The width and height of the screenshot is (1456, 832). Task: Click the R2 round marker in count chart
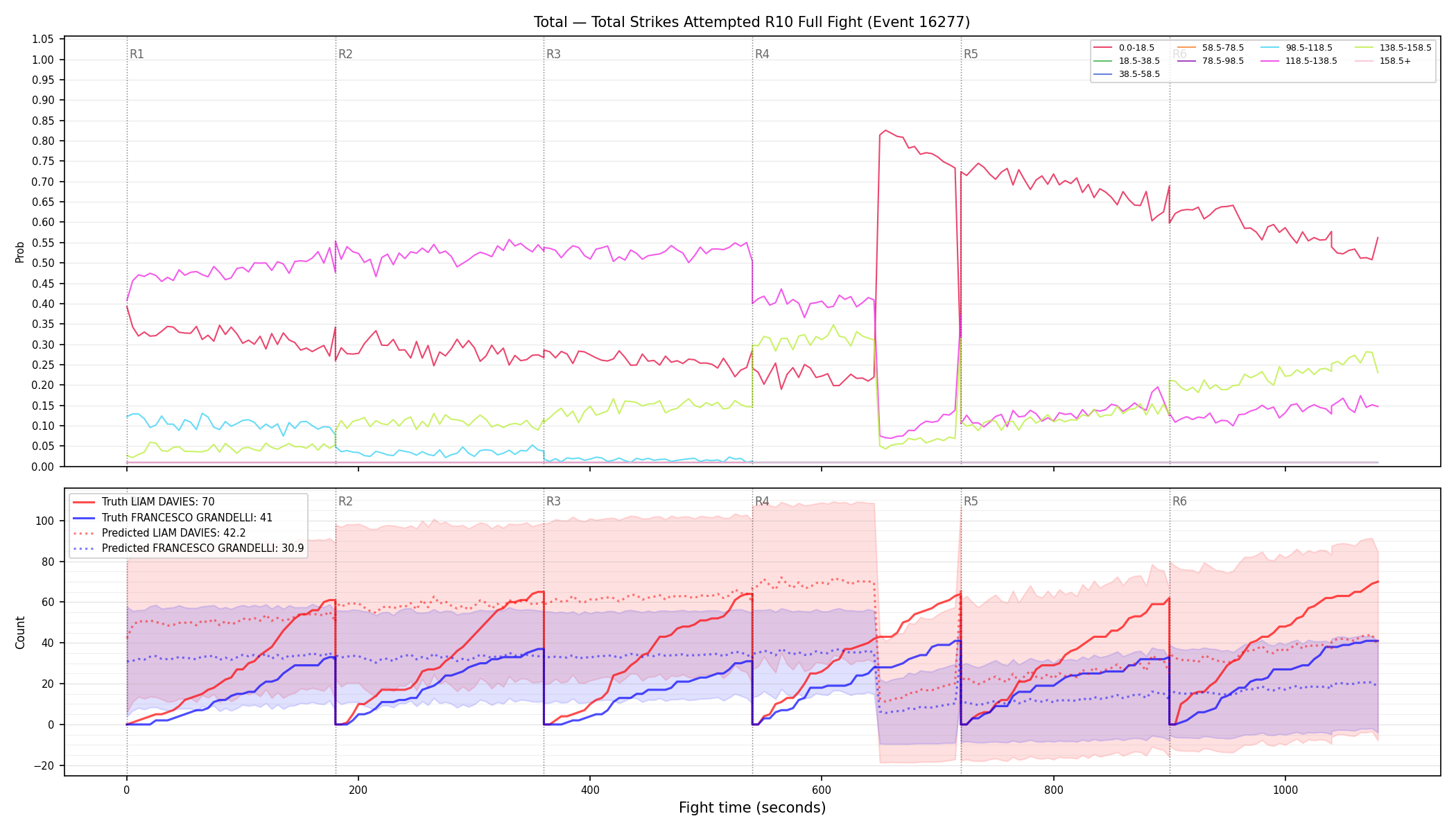pos(345,501)
